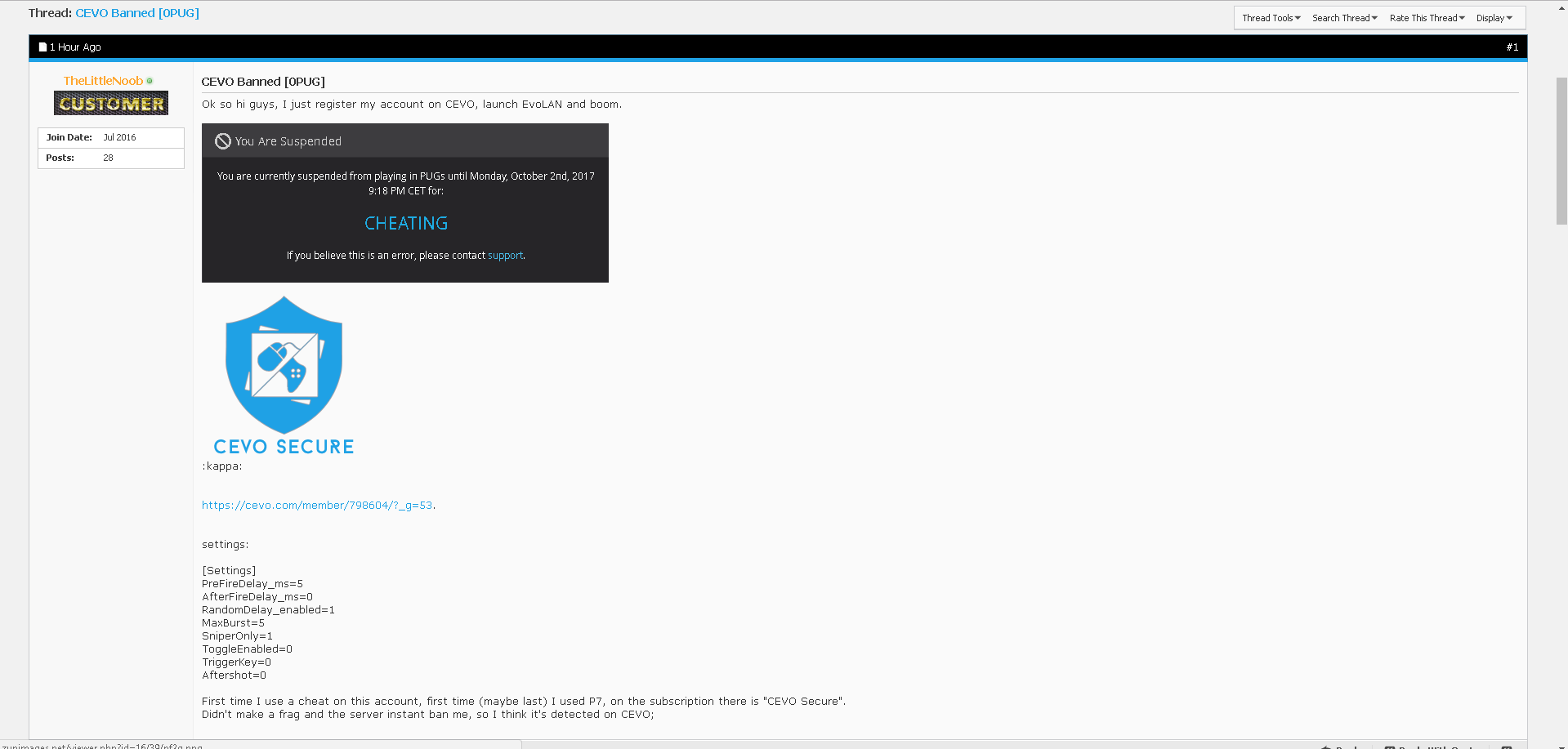
Task: Click the post heading 'CEVO Banned [0PUG]'
Action: [263, 82]
